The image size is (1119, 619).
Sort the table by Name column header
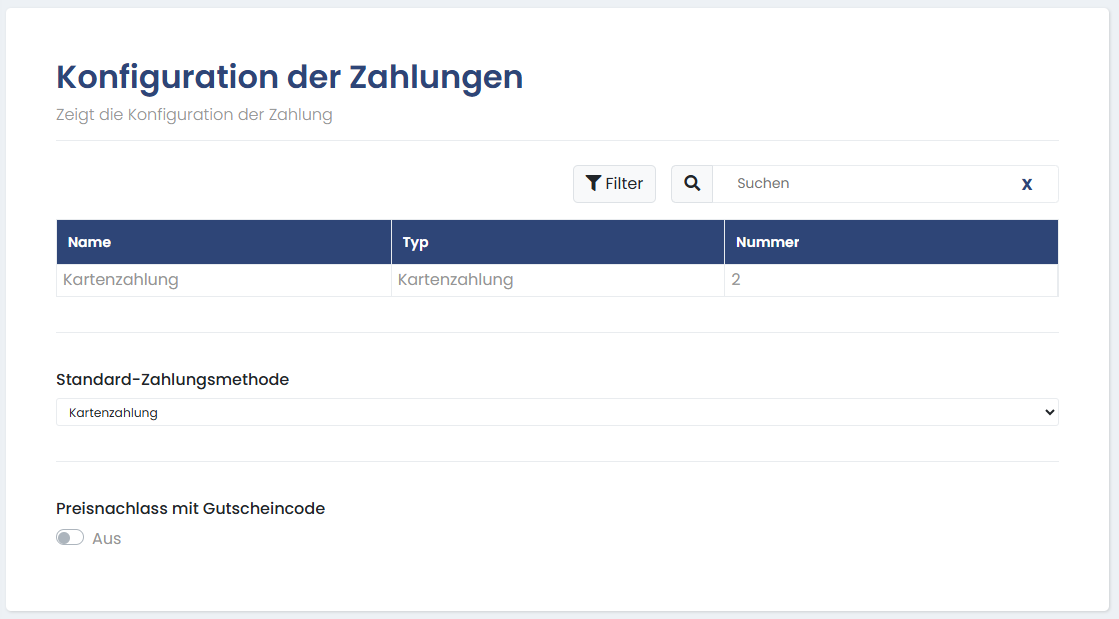[89, 242]
